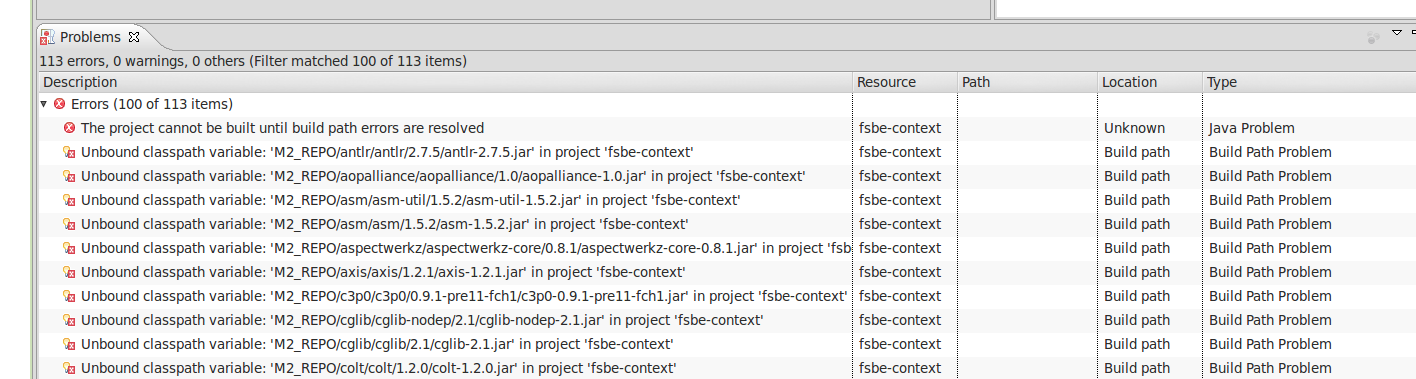Click the red Errors group icon
This screenshot has width=1416, height=379.
pyautogui.click(x=60, y=104)
